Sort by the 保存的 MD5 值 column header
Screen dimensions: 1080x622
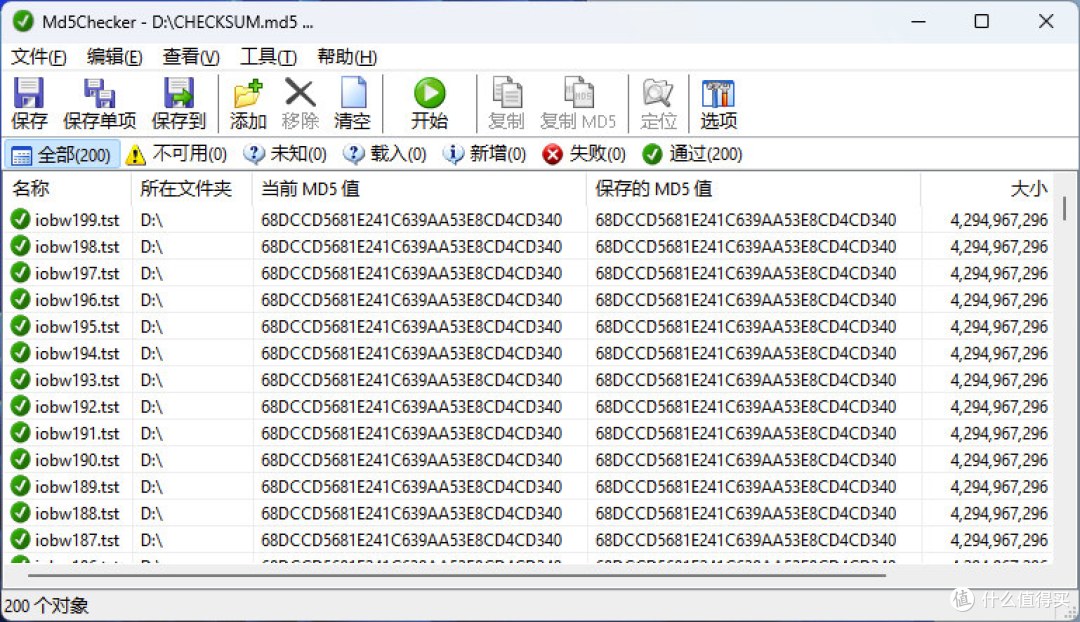click(x=754, y=188)
